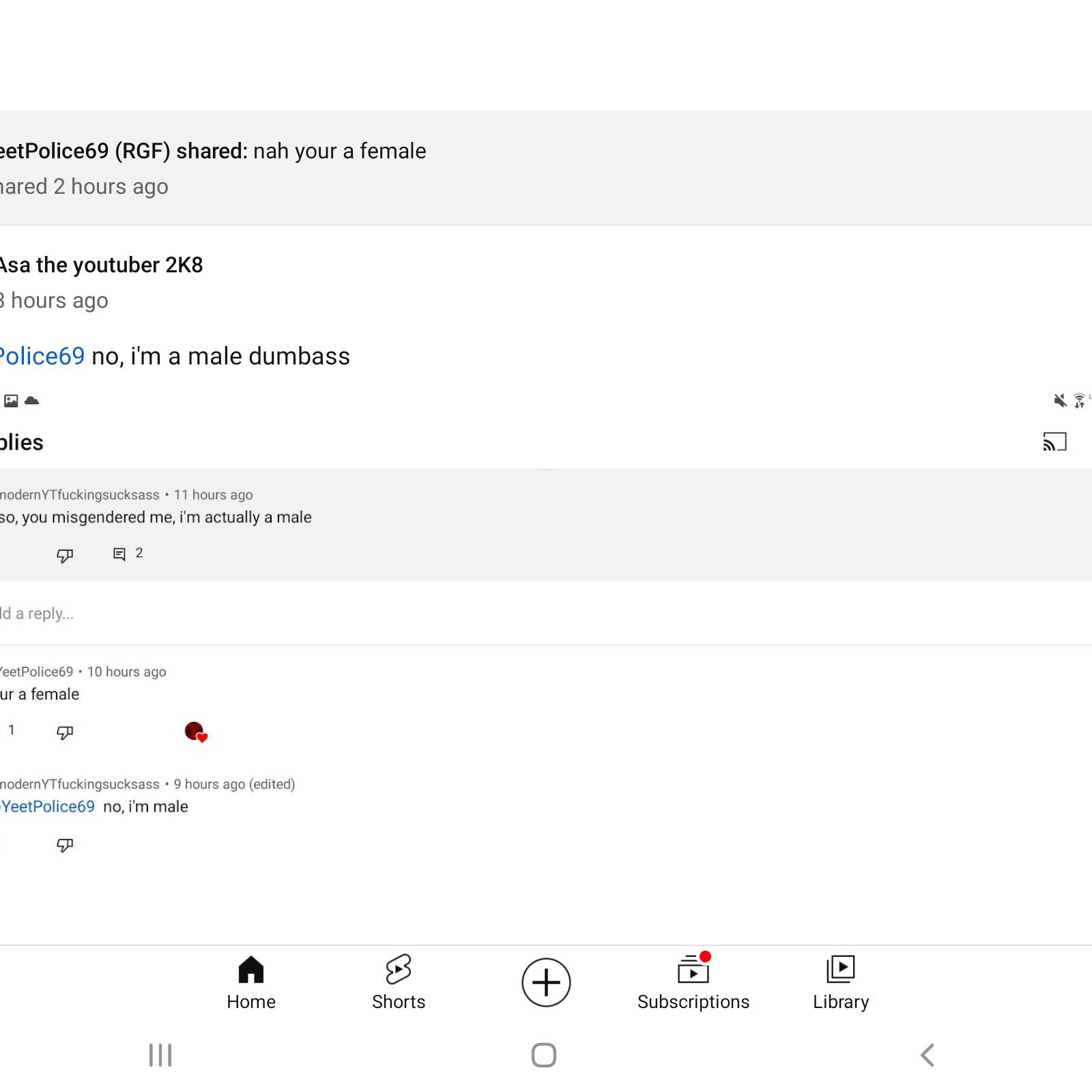Open the Library tab
The height and width of the screenshot is (1092, 1092).
coord(840,983)
